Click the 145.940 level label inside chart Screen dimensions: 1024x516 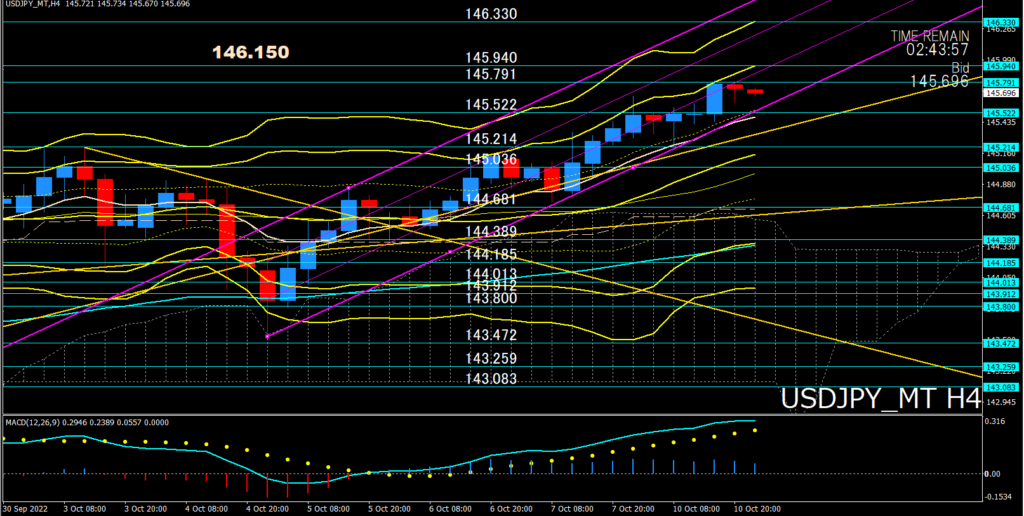coord(491,59)
